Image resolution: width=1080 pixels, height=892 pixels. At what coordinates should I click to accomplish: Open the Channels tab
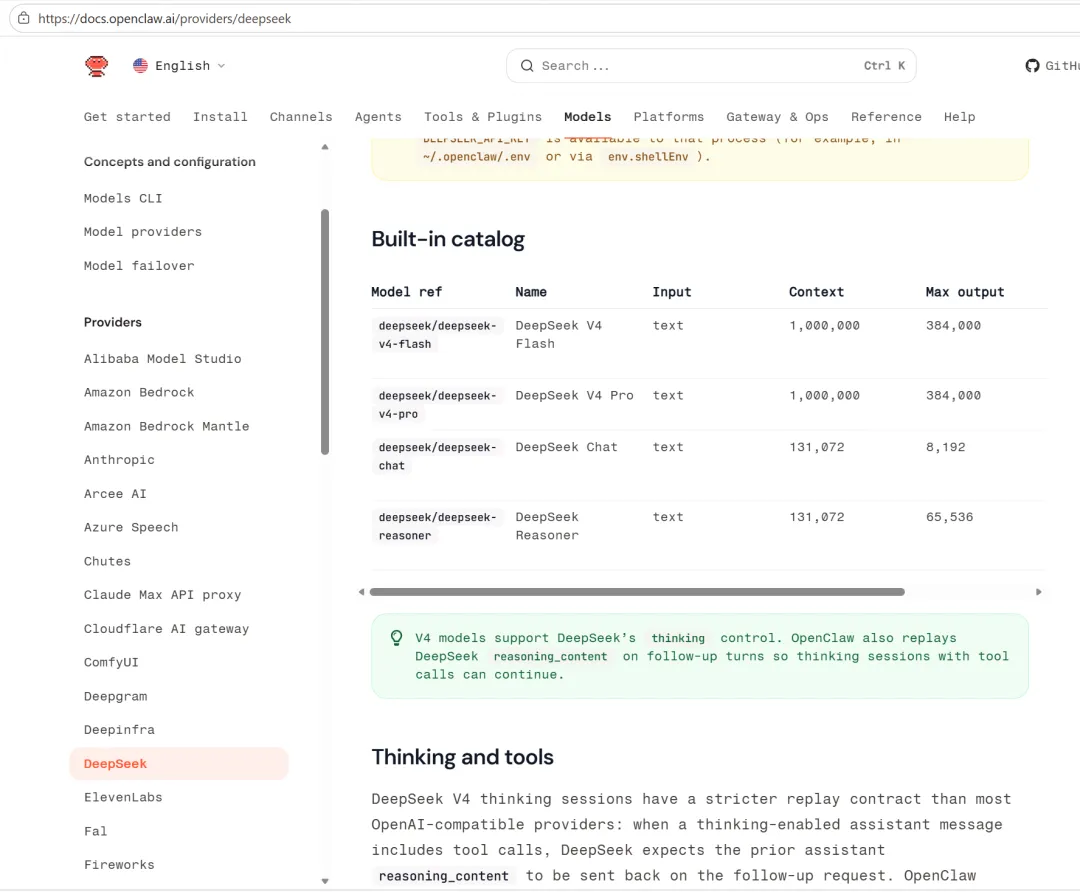tap(301, 116)
